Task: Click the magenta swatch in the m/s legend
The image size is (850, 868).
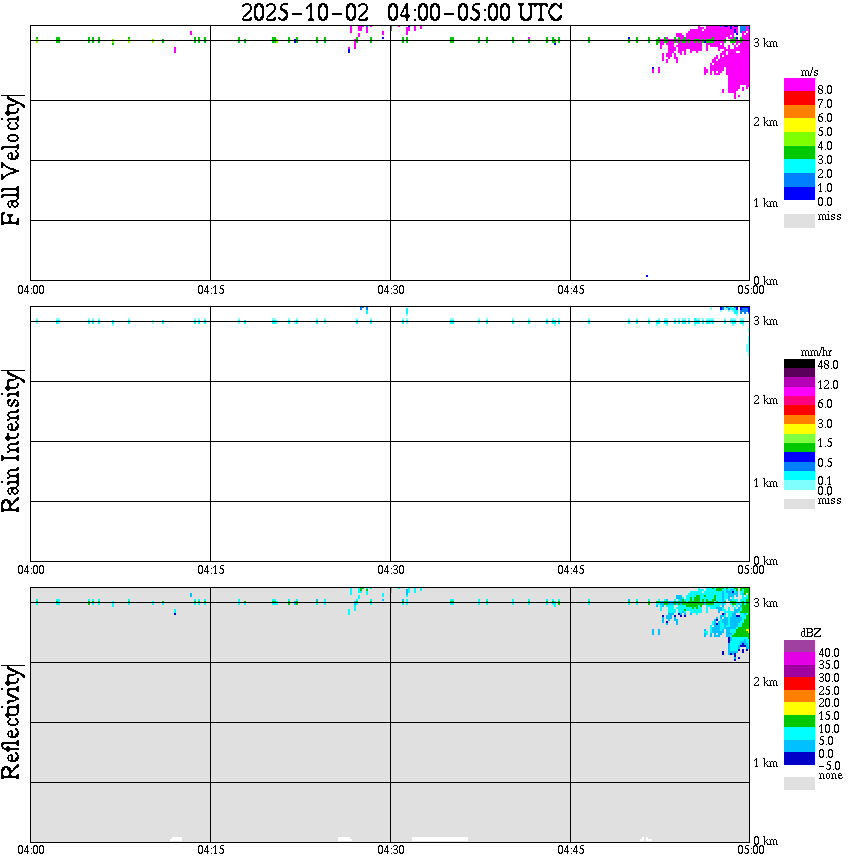Action: pos(799,85)
